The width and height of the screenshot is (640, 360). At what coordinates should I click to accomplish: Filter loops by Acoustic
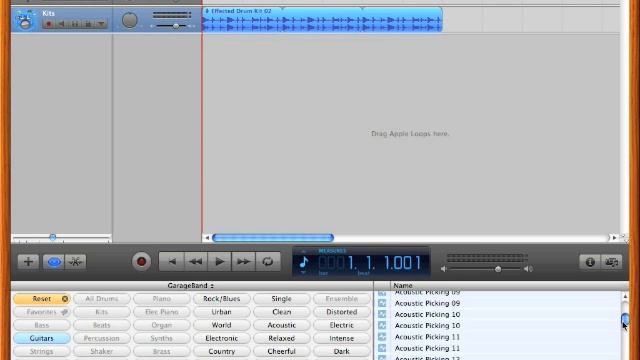(282, 325)
